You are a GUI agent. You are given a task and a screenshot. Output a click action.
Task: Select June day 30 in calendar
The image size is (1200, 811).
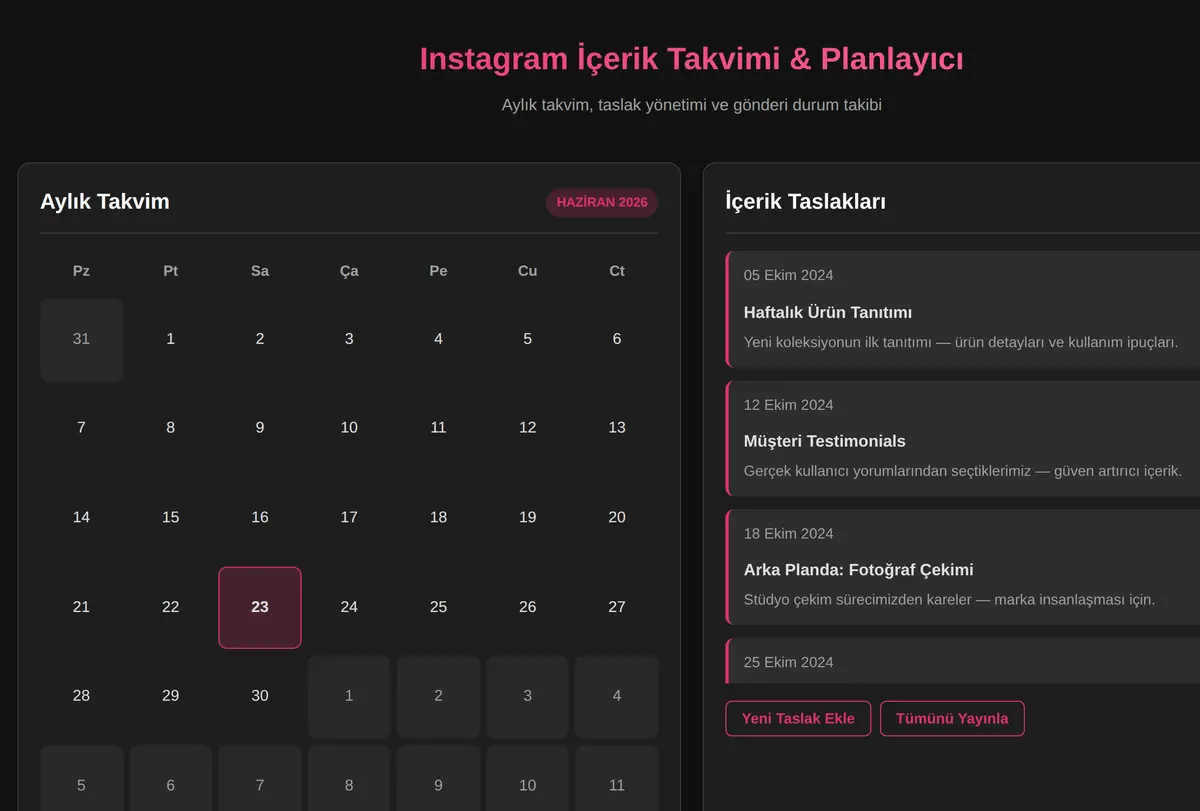(x=260, y=696)
